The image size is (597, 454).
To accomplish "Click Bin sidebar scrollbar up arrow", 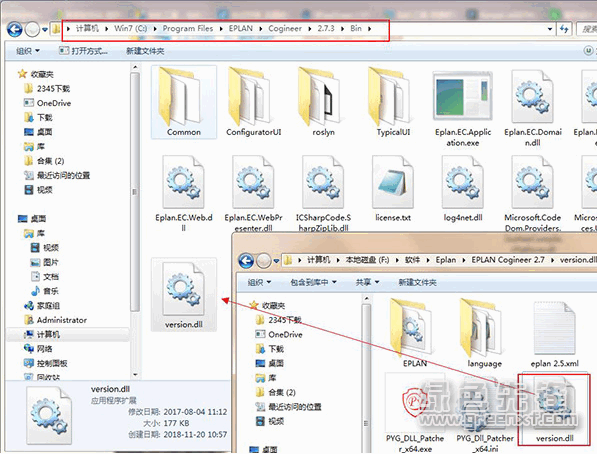I will click(135, 67).
